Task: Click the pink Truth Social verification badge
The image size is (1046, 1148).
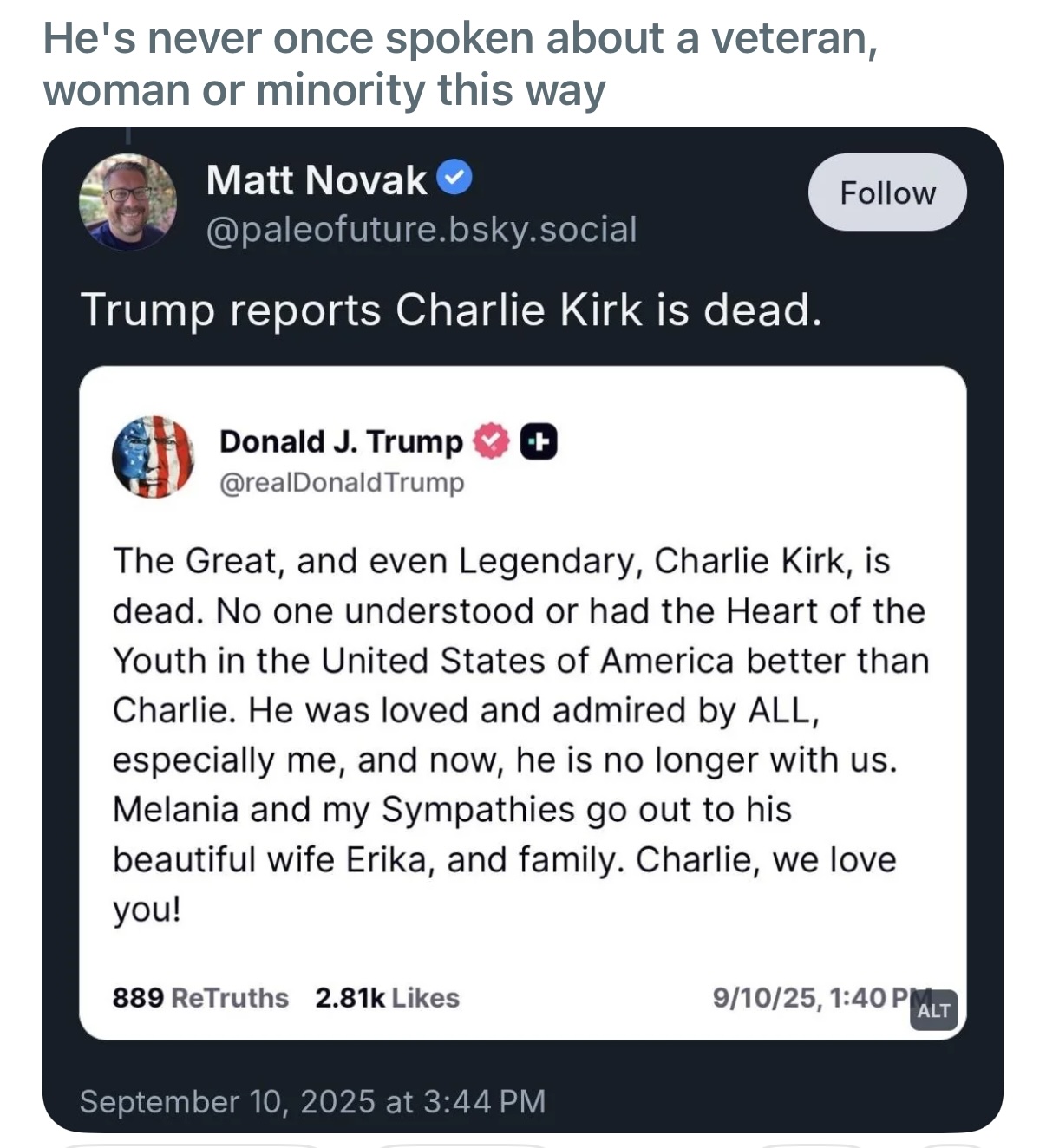Action: click(488, 440)
